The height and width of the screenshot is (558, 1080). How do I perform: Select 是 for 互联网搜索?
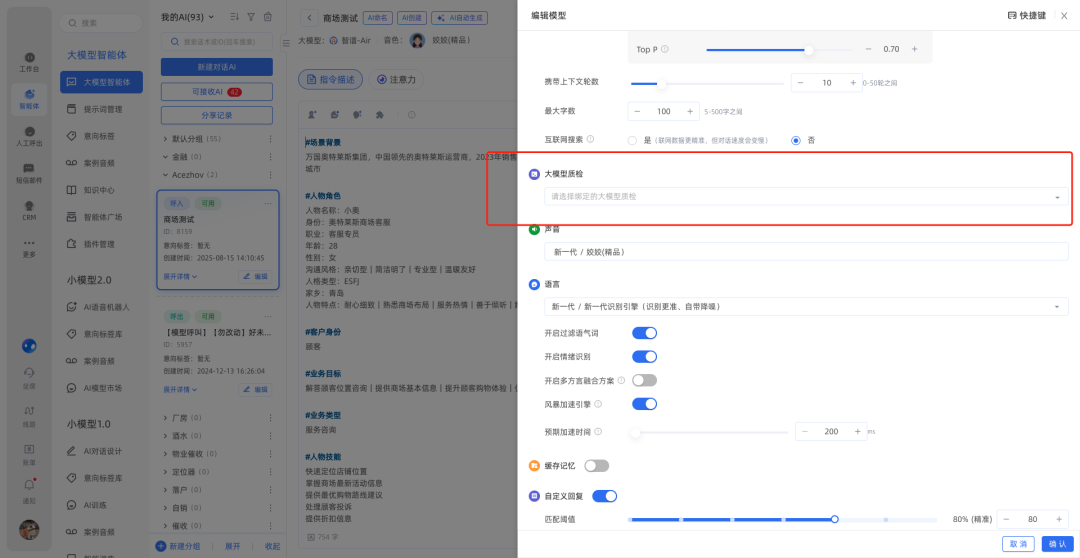click(632, 141)
